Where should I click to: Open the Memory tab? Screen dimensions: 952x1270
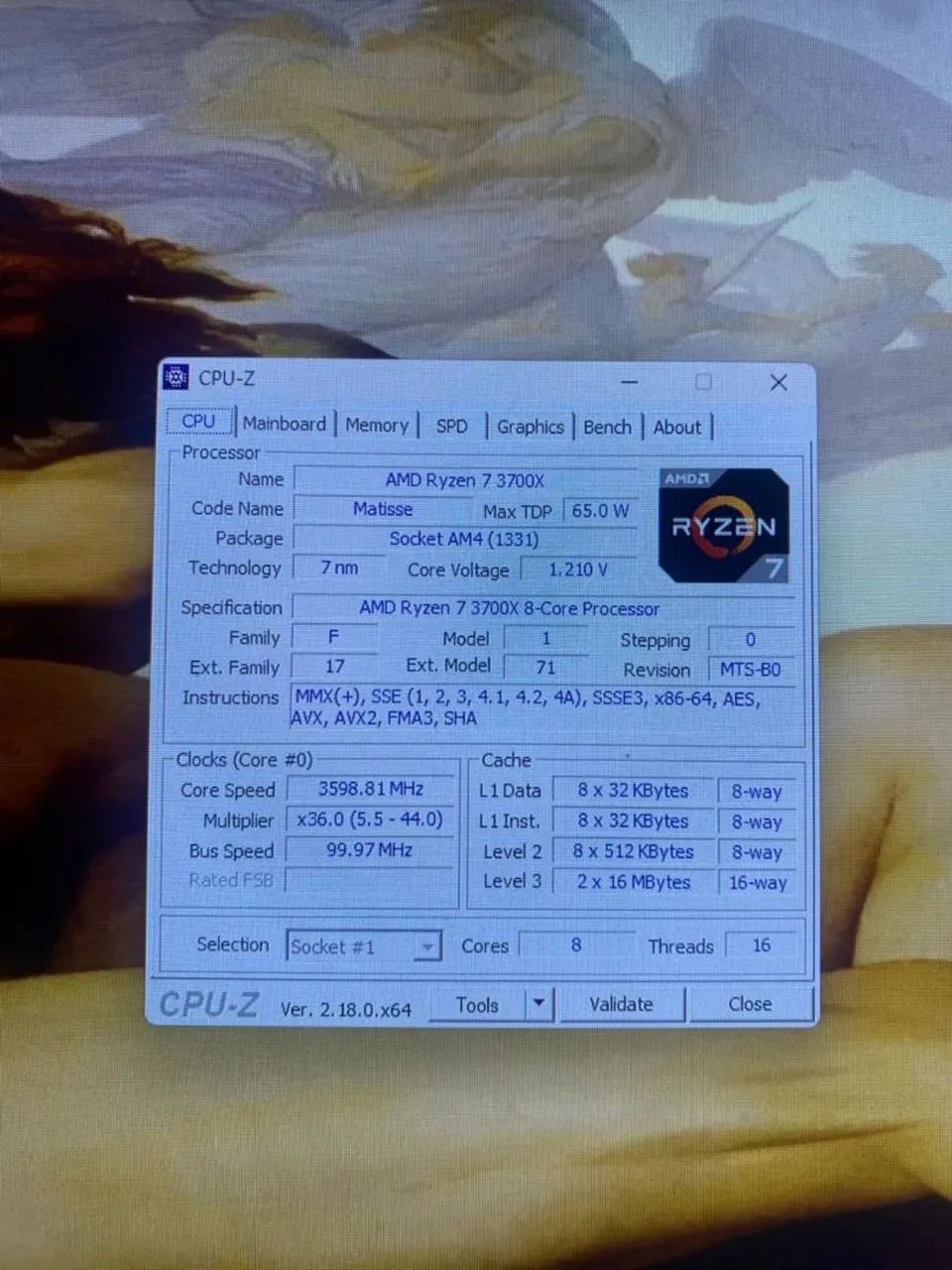[x=377, y=426]
